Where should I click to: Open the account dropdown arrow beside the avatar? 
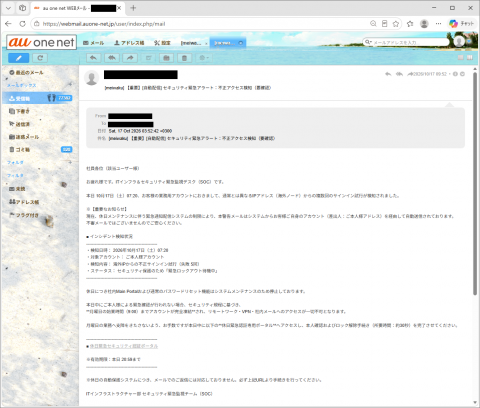[x=469, y=41]
